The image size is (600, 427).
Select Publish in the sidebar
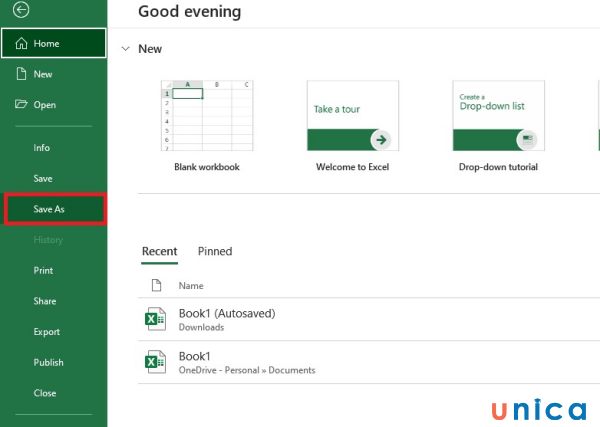(x=54, y=362)
